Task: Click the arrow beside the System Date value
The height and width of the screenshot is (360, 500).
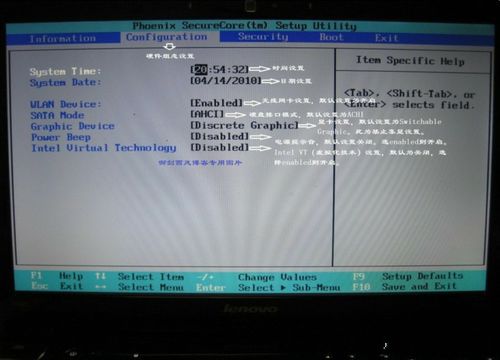Action: click(271, 81)
